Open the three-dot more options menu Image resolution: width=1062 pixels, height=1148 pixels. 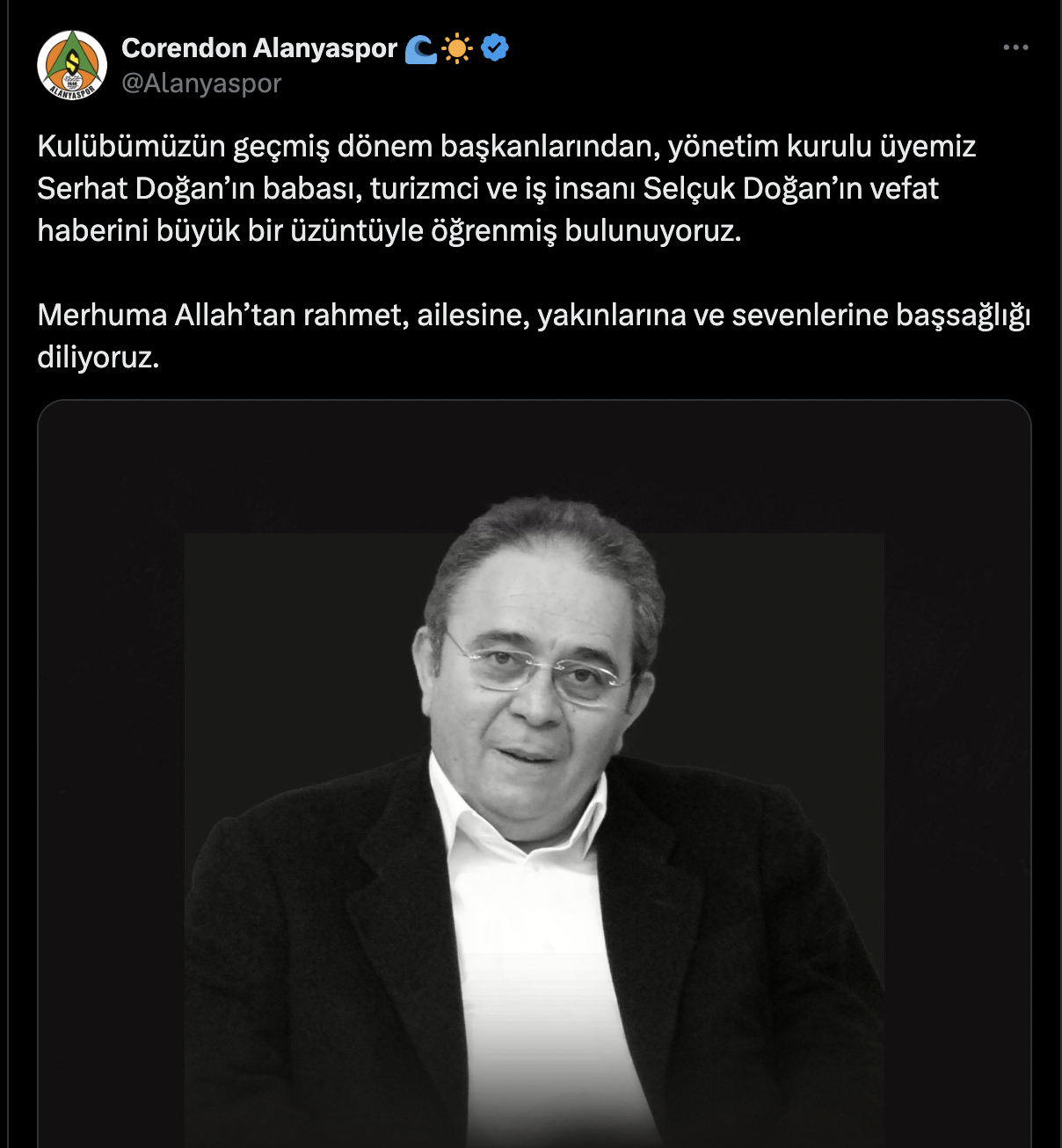pyautogui.click(x=1015, y=47)
